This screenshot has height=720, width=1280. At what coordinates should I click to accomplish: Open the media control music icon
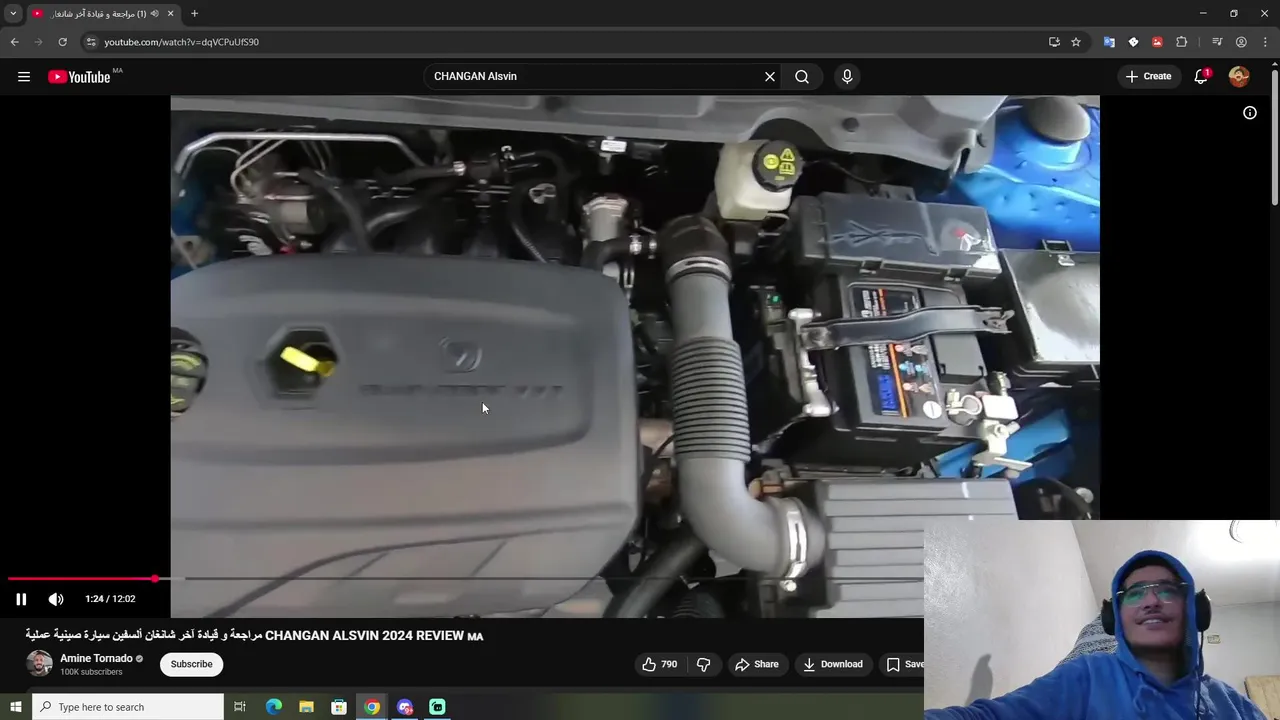1217,42
